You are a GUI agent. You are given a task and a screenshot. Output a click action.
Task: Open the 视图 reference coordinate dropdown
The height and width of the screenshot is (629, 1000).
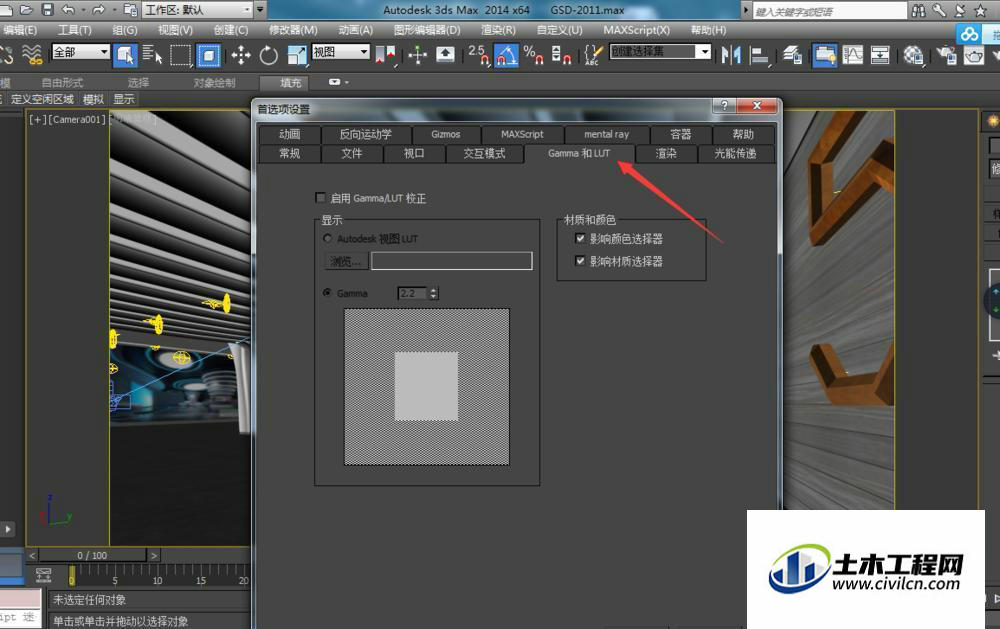click(x=341, y=52)
